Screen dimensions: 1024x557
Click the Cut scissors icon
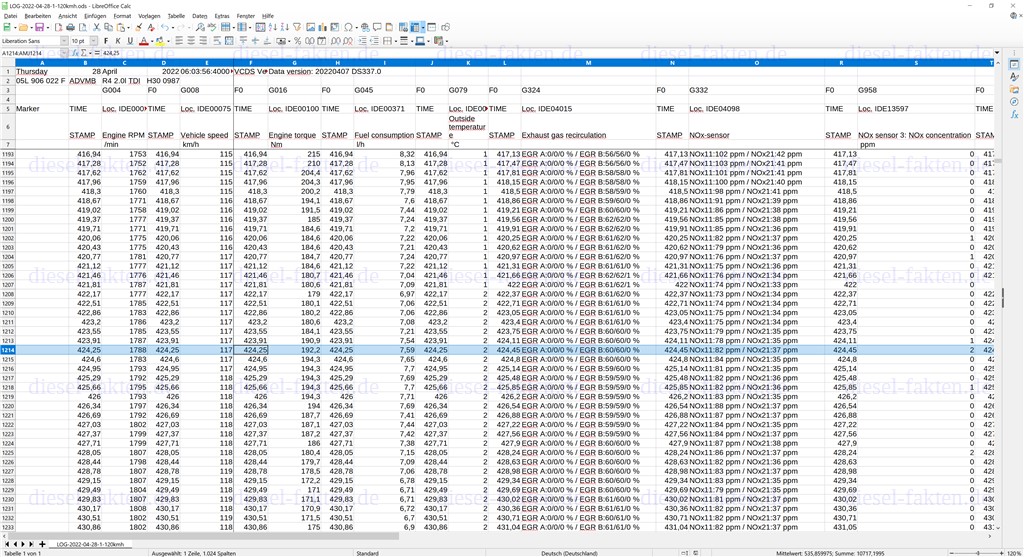[96, 28]
